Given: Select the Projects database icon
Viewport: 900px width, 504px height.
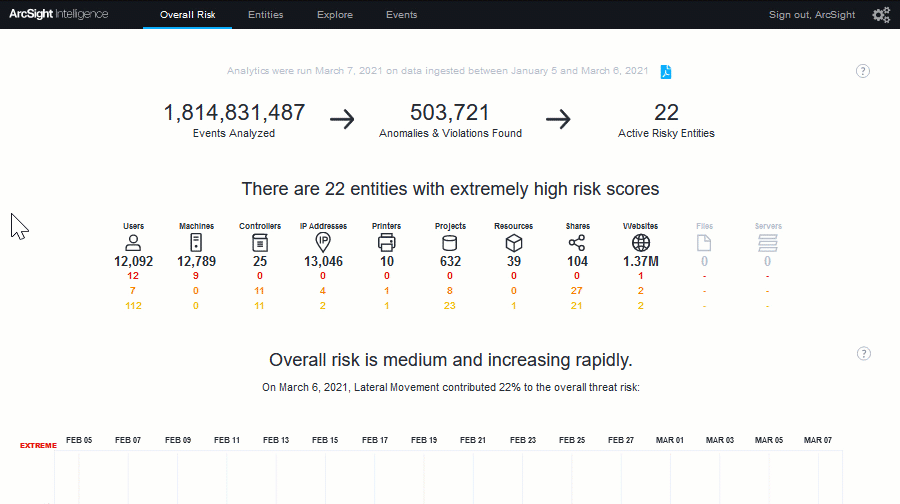Looking at the screenshot, I should coord(450,242).
